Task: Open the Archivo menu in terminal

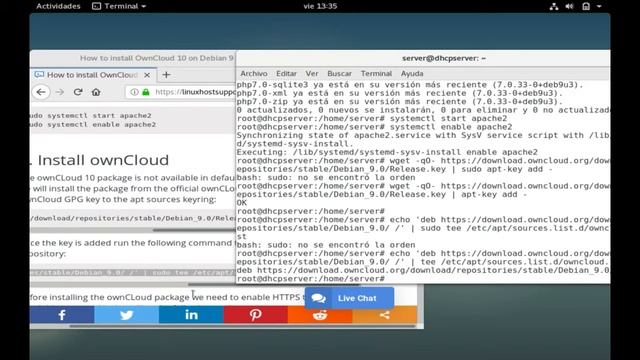Action: [254, 74]
